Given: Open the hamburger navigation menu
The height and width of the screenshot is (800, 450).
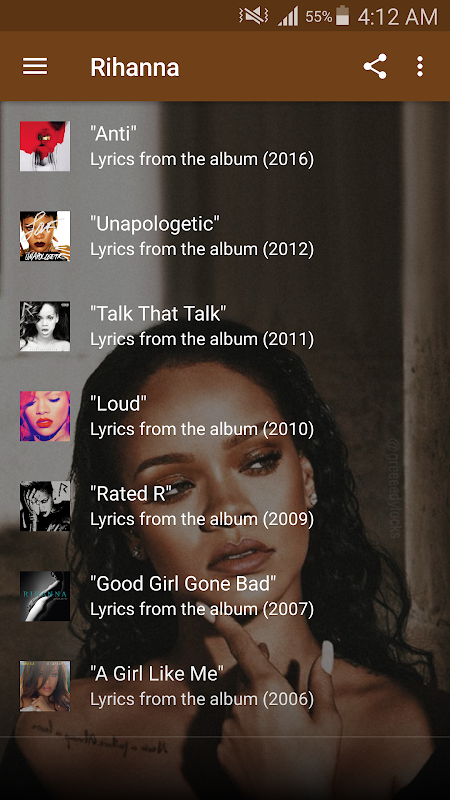Looking at the screenshot, I should tap(35, 66).
